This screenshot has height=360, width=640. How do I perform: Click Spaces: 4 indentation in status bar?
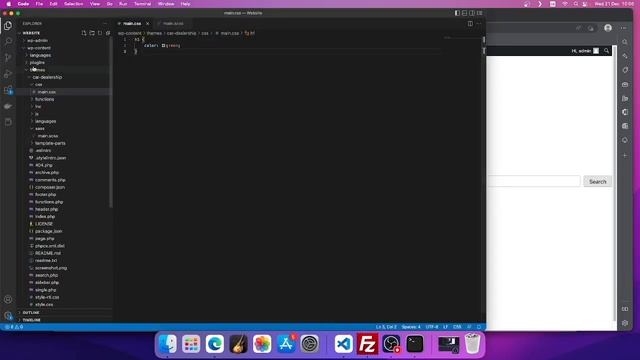coord(411,327)
